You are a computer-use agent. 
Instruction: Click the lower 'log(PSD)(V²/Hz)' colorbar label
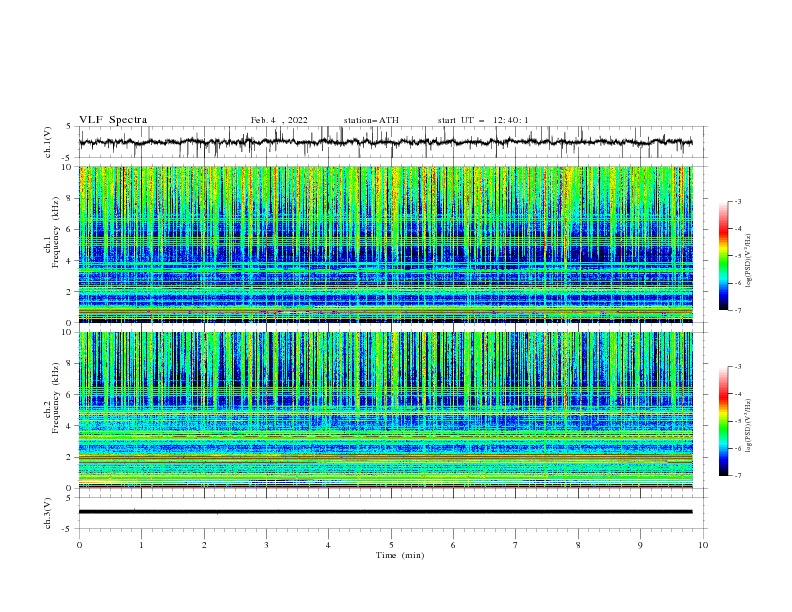748,426
